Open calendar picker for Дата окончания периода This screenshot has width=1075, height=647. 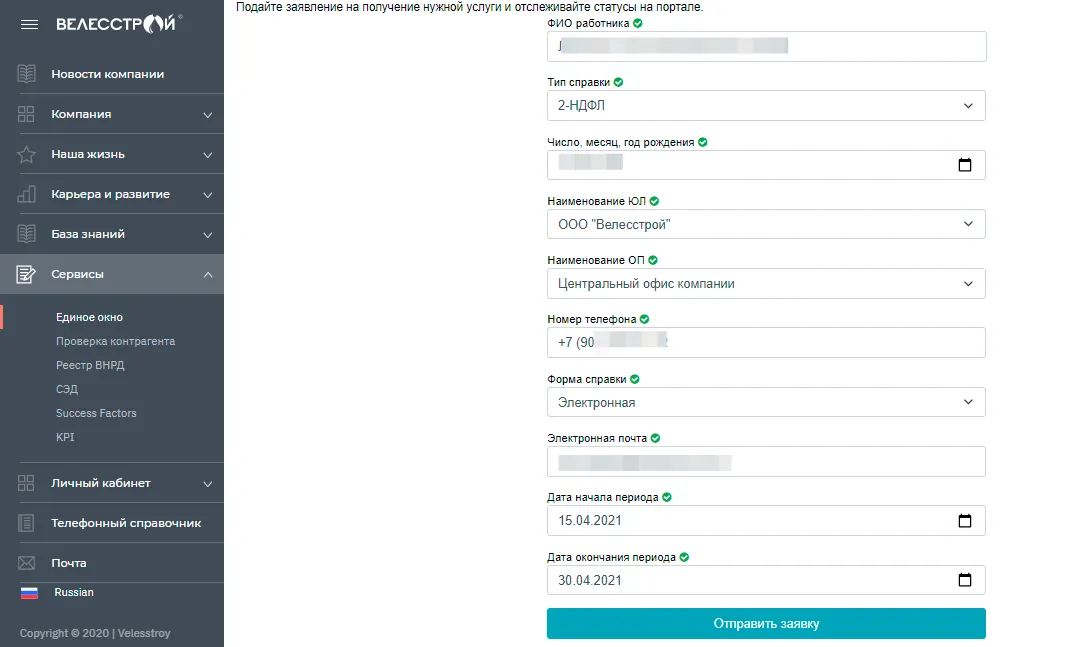(x=964, y=580)
